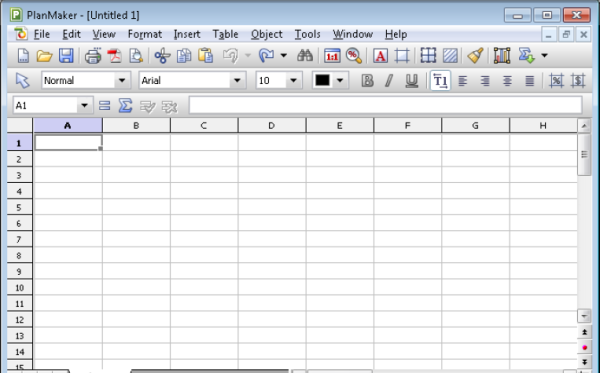Toggle Underline formatting
Screen dimensions: 600x373
point(411,81)
